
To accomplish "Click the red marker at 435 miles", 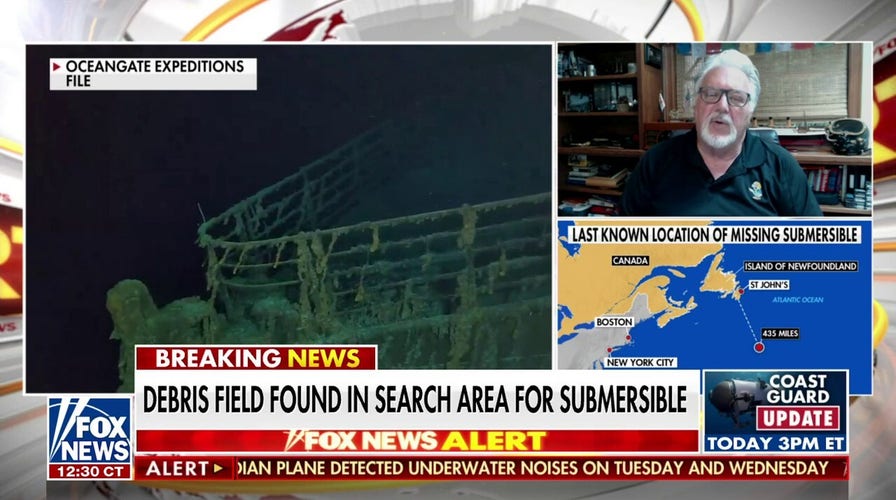I will click(759, 347).
